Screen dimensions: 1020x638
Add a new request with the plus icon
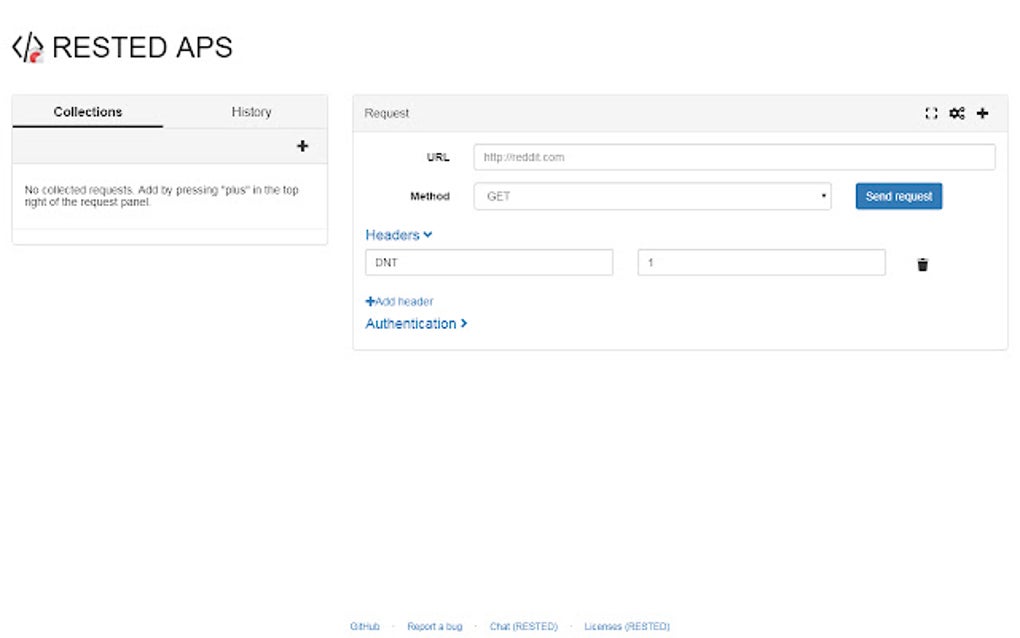coord(982,113)
